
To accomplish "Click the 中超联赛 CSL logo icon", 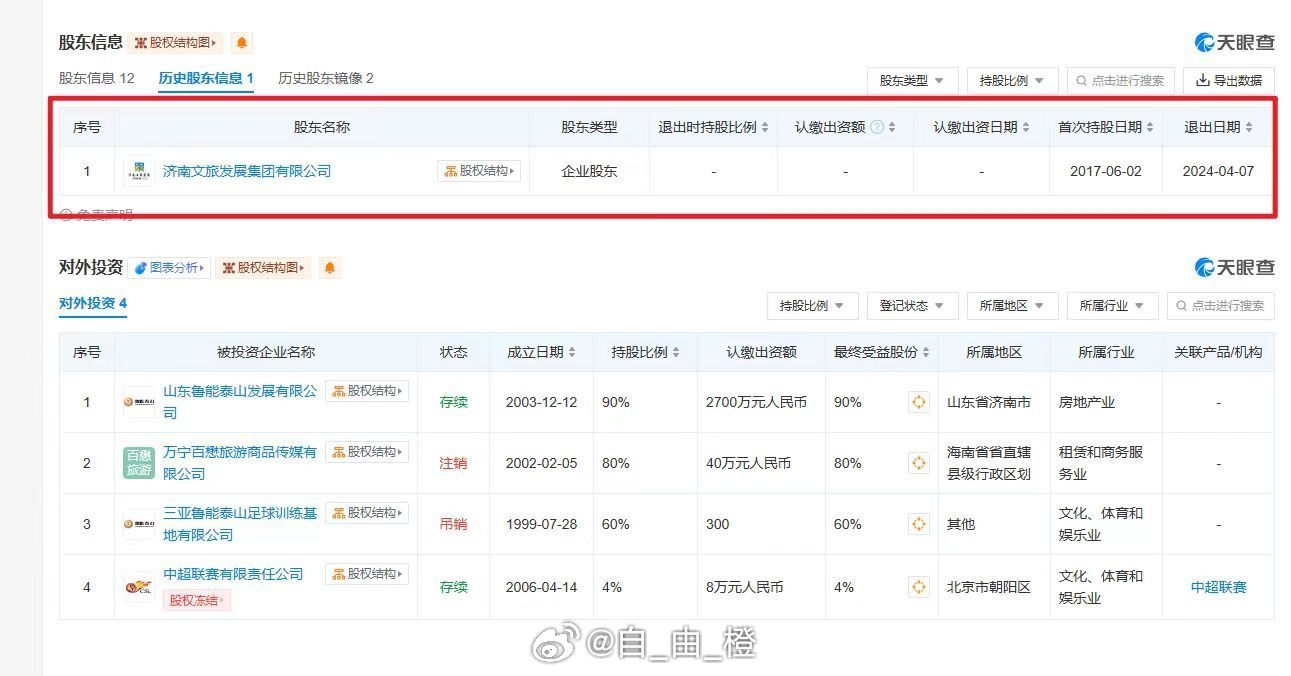I will click(x=139, y=587).
